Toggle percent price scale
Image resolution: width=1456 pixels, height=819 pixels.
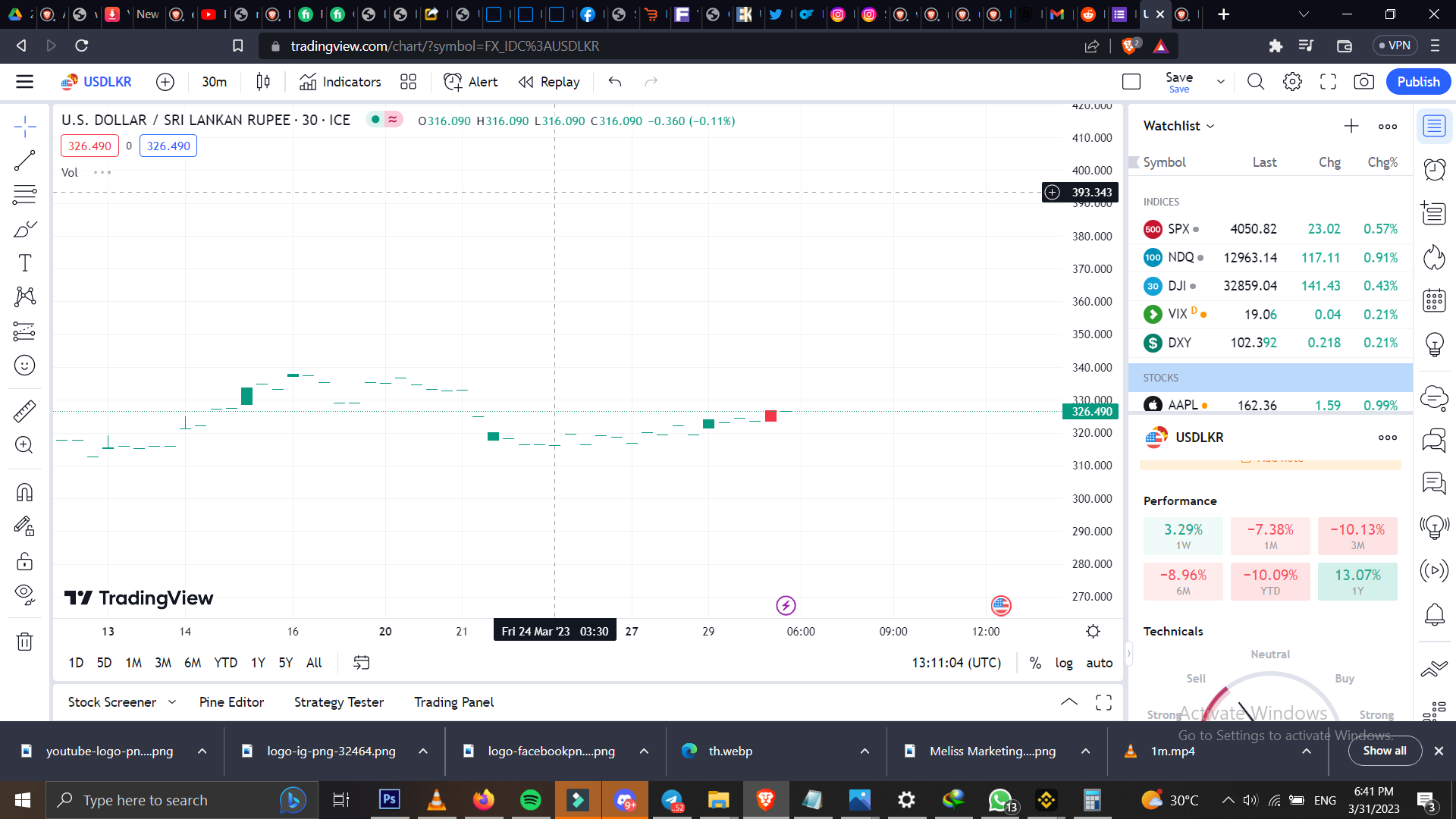(1035, 663)
